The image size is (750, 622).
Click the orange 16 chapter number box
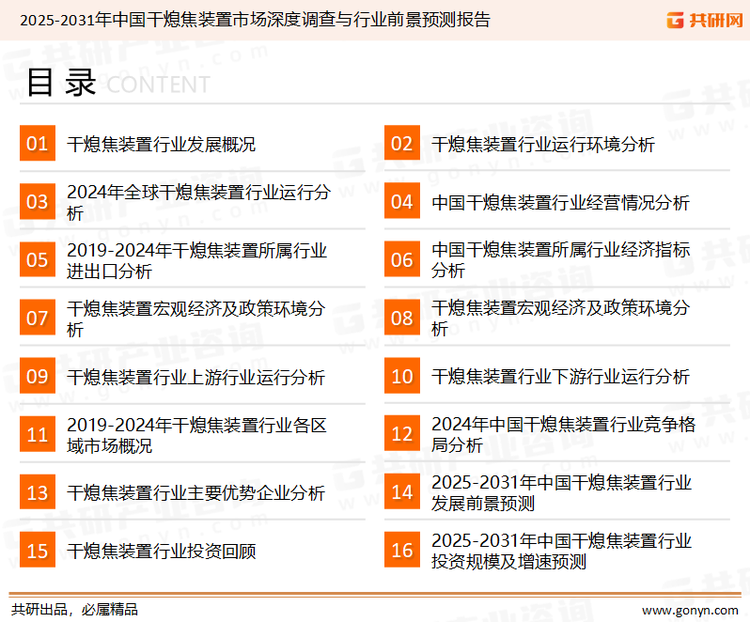pos(402,551)
